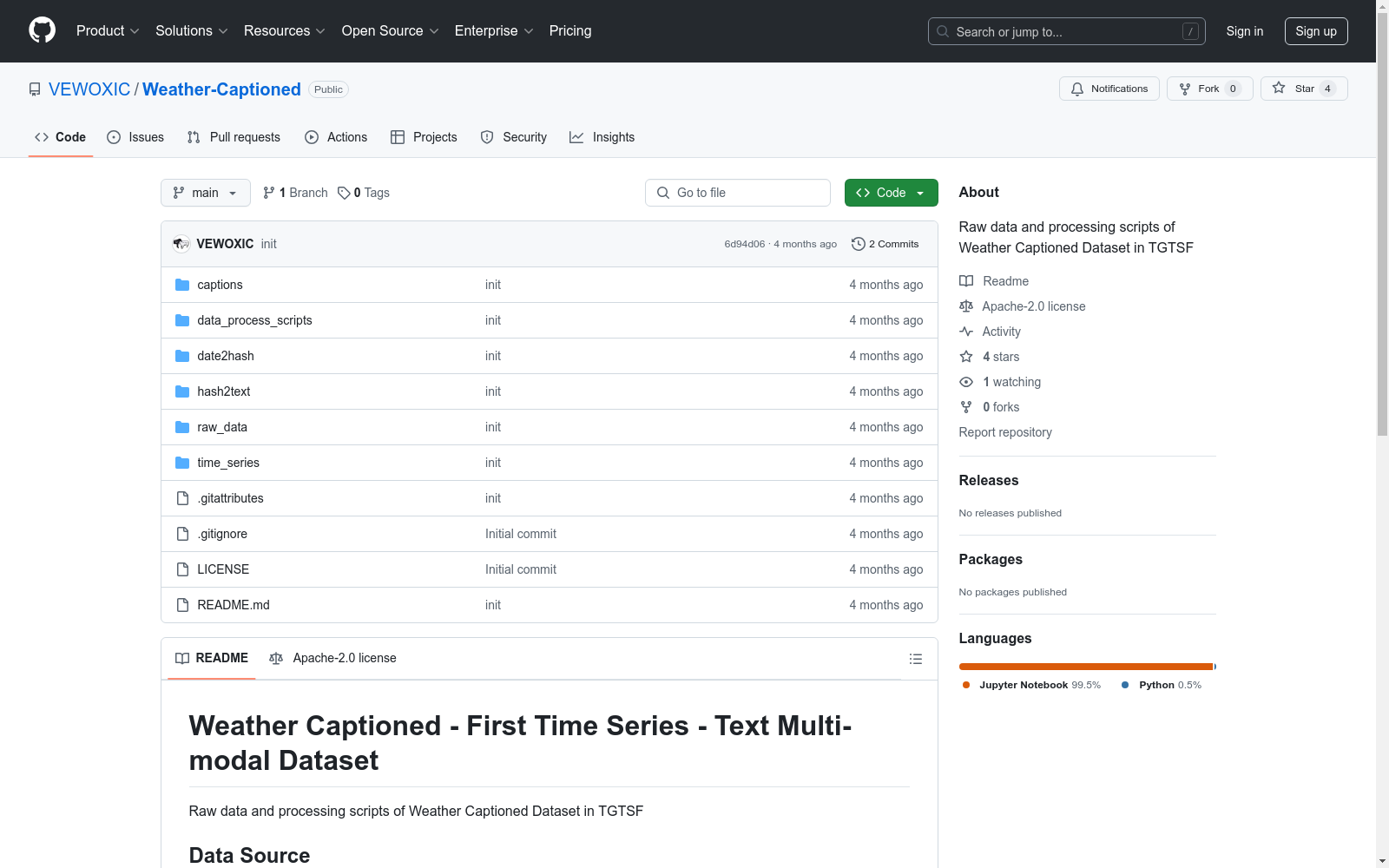Click the page vertical scrollbar thumb
This screenshot has height=868, width=1389.
(1382, 224)
